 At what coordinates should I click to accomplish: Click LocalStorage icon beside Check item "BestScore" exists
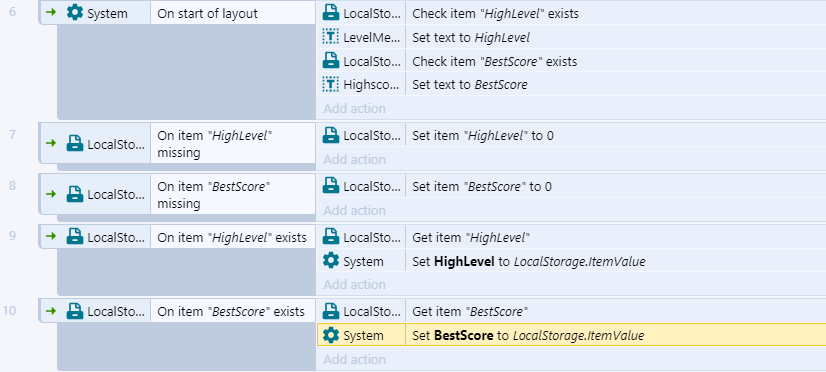[331, 61]
